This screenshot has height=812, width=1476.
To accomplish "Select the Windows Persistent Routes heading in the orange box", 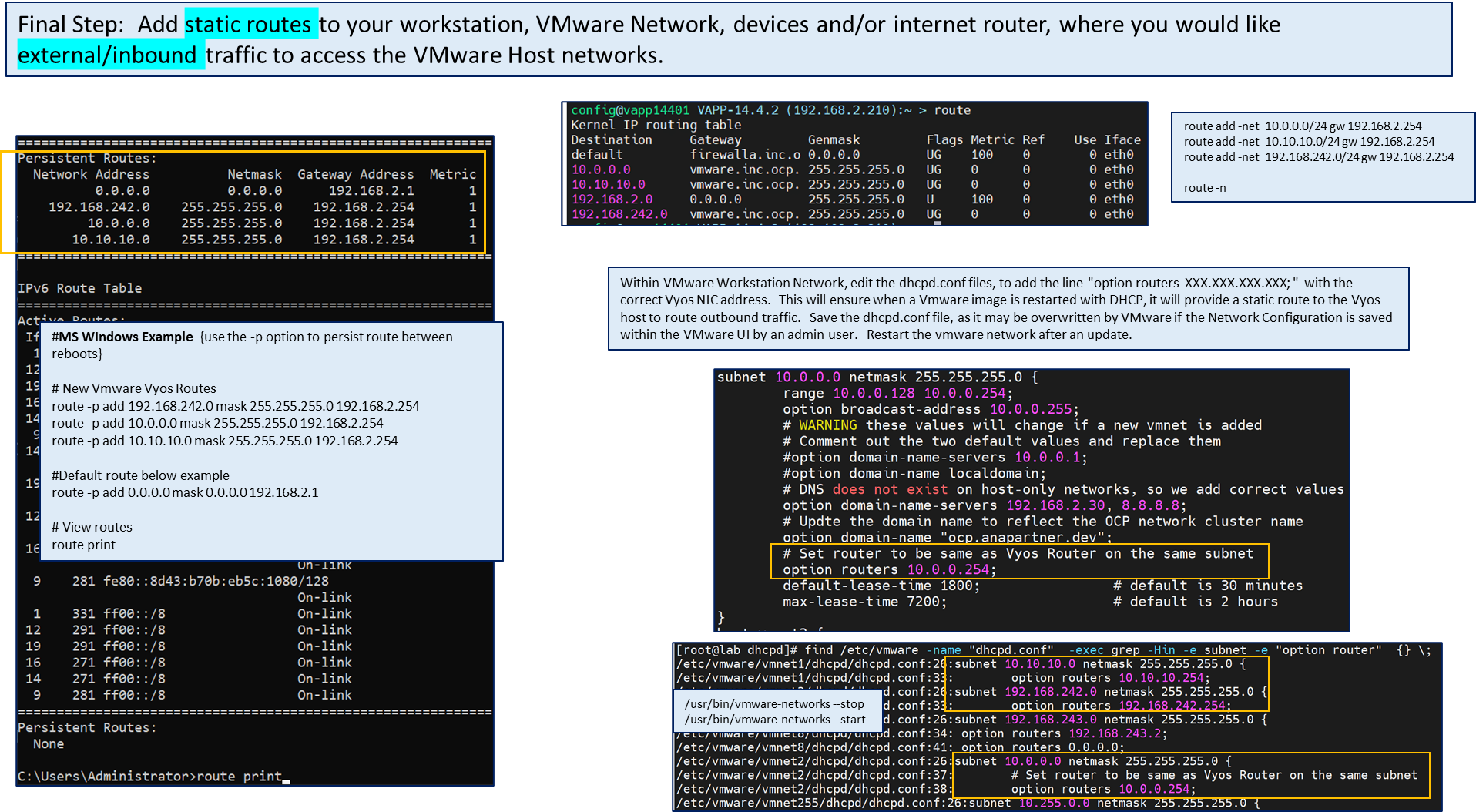I will click(87, 158).
